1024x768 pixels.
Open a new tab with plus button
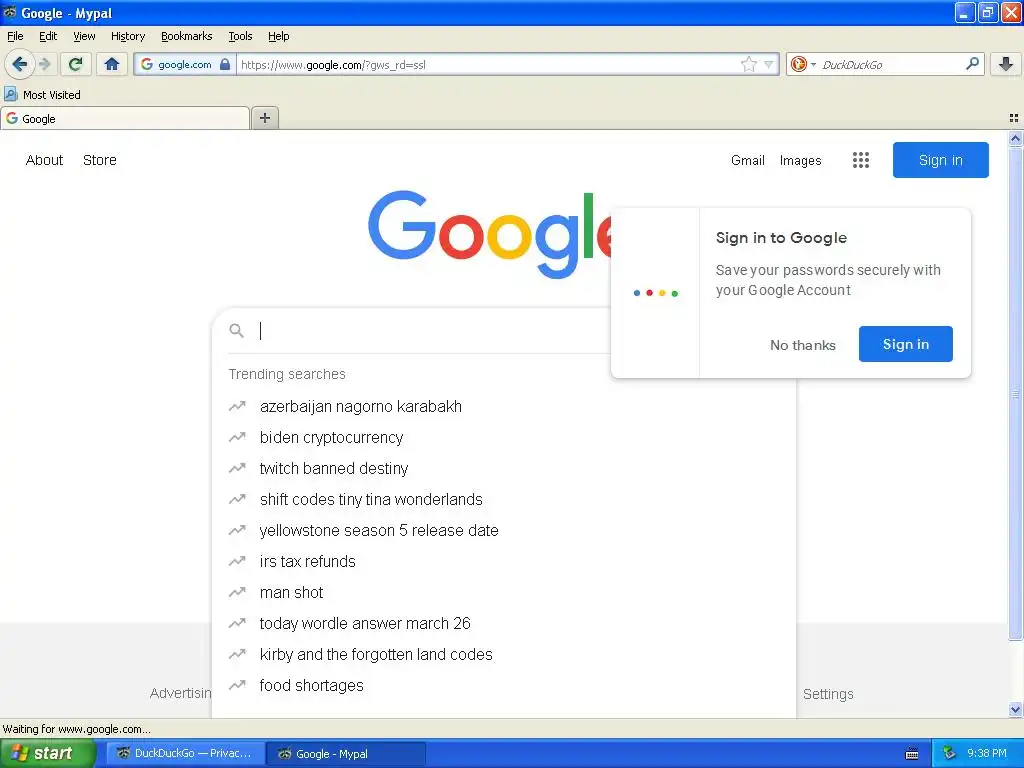(x=264, y=118)
